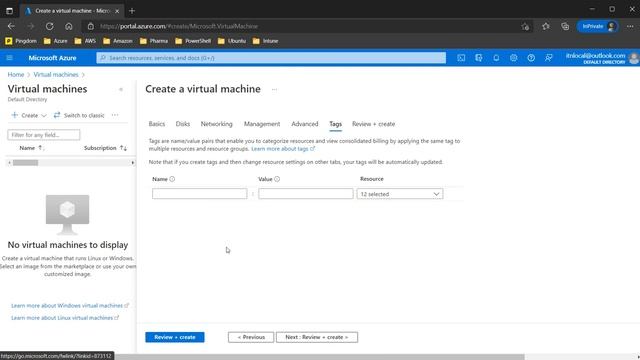The width and height of the screenshot is (640, 360).
Task: Open the Intune bookmarks folder
Action: tap(266, 41)
